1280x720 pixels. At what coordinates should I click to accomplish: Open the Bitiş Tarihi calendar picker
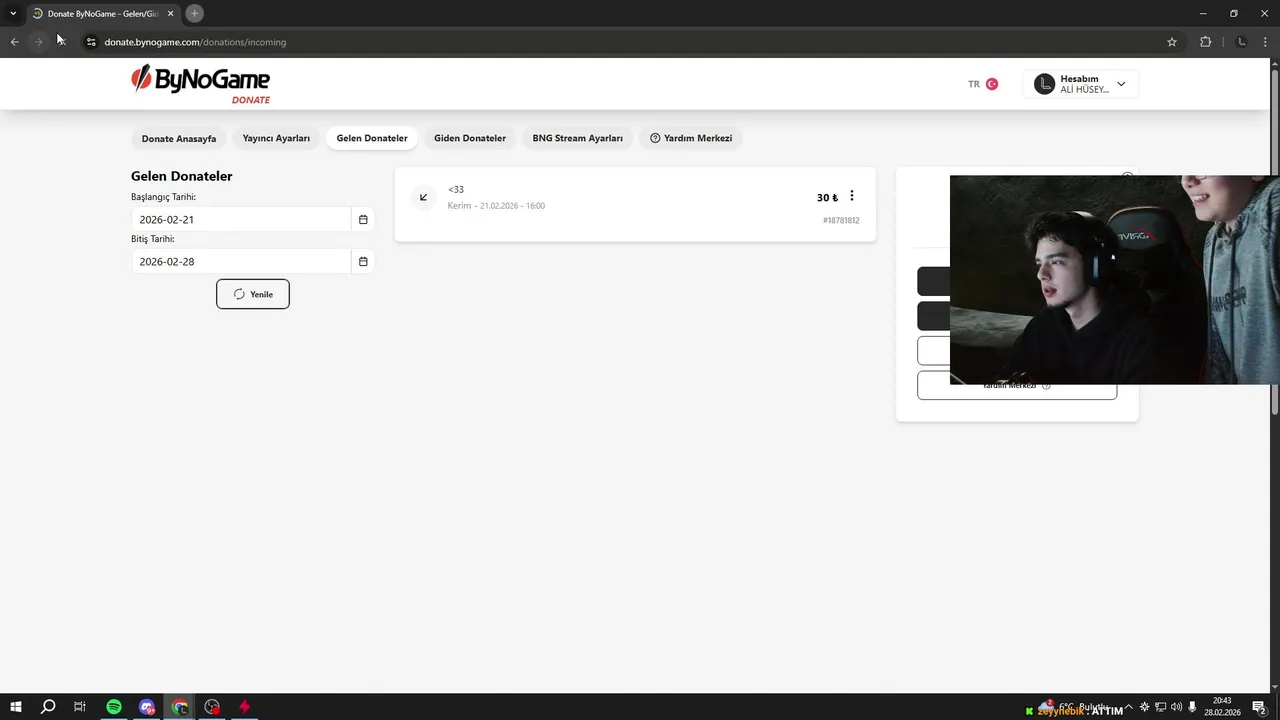click(363, 262)
